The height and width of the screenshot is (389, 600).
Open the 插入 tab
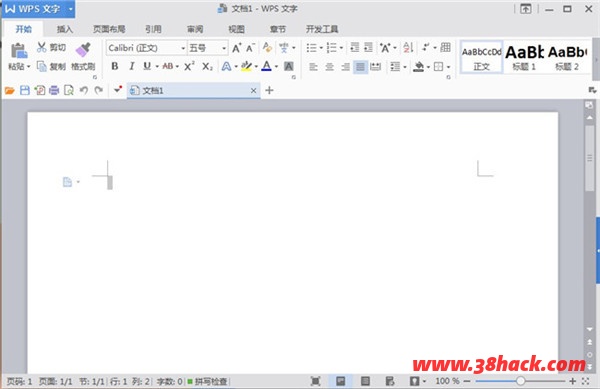65,29
